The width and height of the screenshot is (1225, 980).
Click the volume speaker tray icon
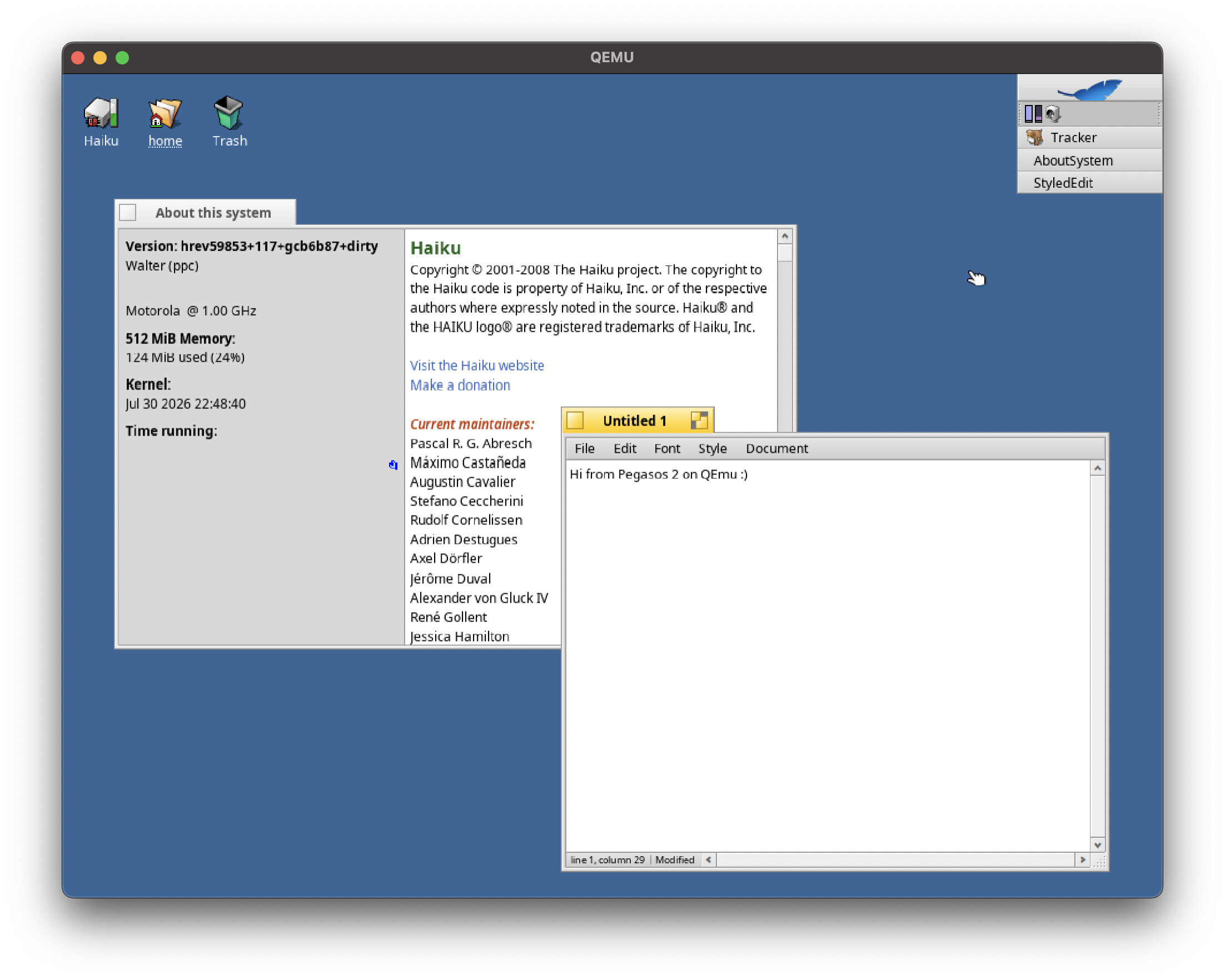tap(1053, 114)
